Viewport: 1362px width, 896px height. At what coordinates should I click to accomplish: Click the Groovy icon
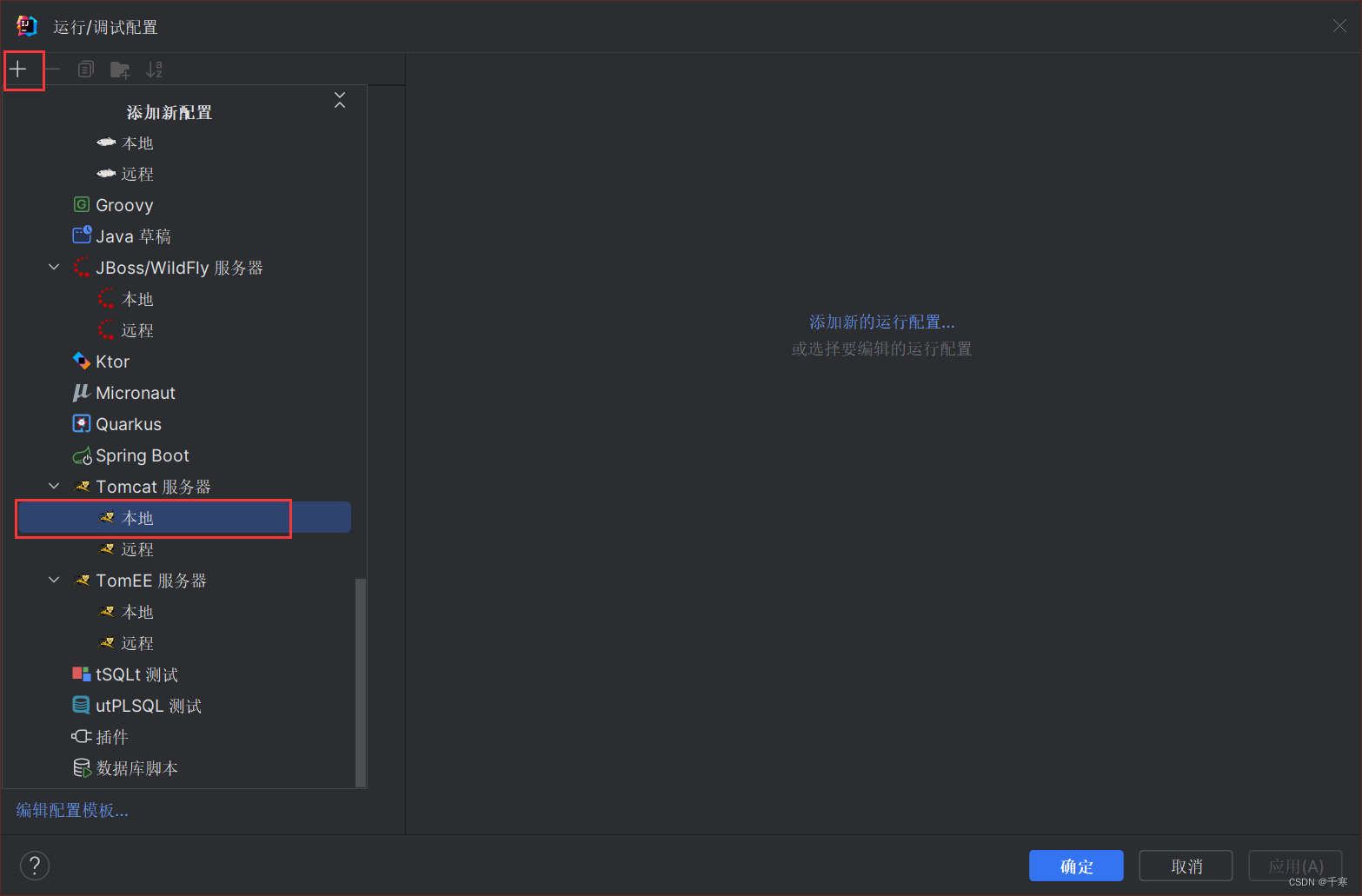82,205
